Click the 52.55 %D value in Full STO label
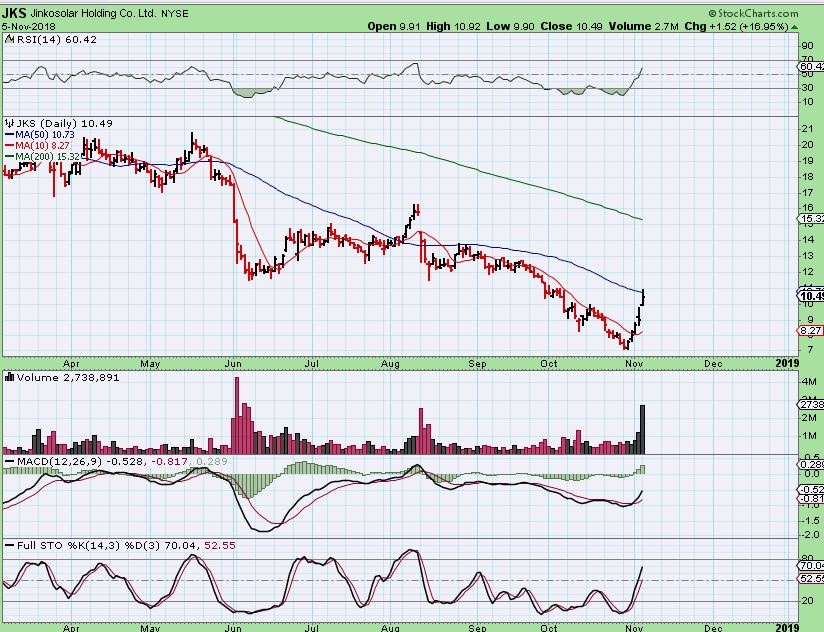The width and height of the screenshot is (824, 632). [220, 545]
